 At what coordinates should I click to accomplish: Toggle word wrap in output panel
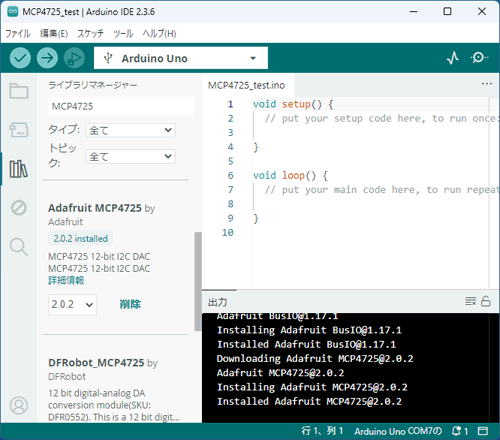tap(471, 301)
